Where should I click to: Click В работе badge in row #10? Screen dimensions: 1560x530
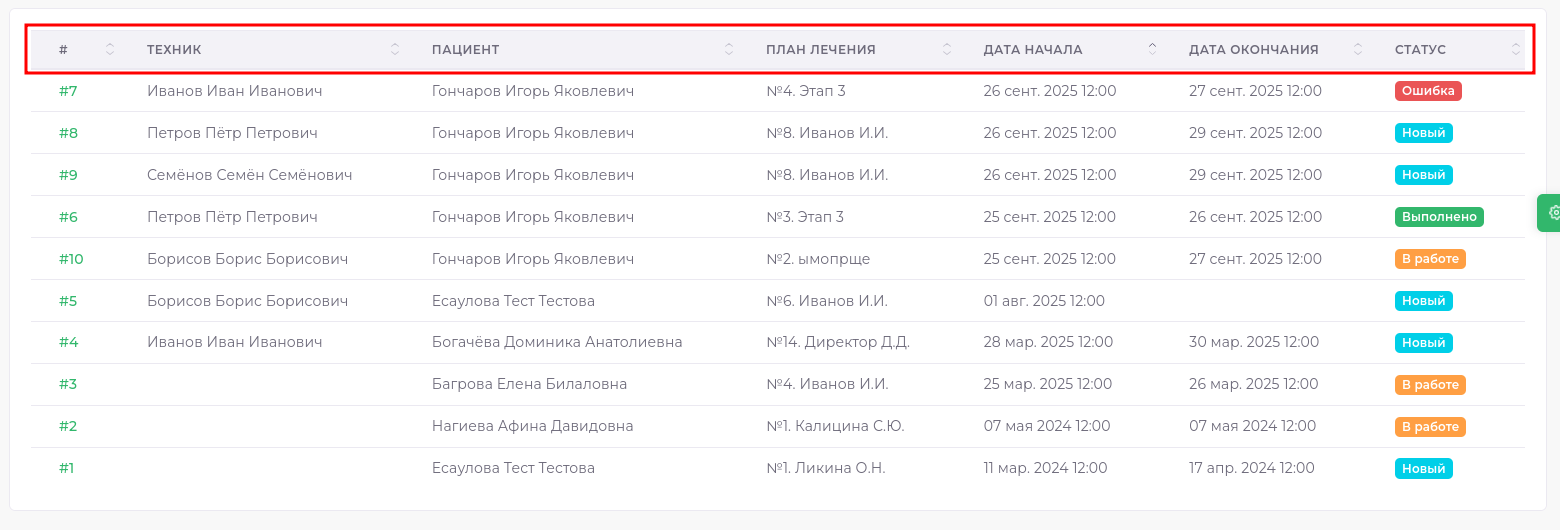[x=1430, y=259]
